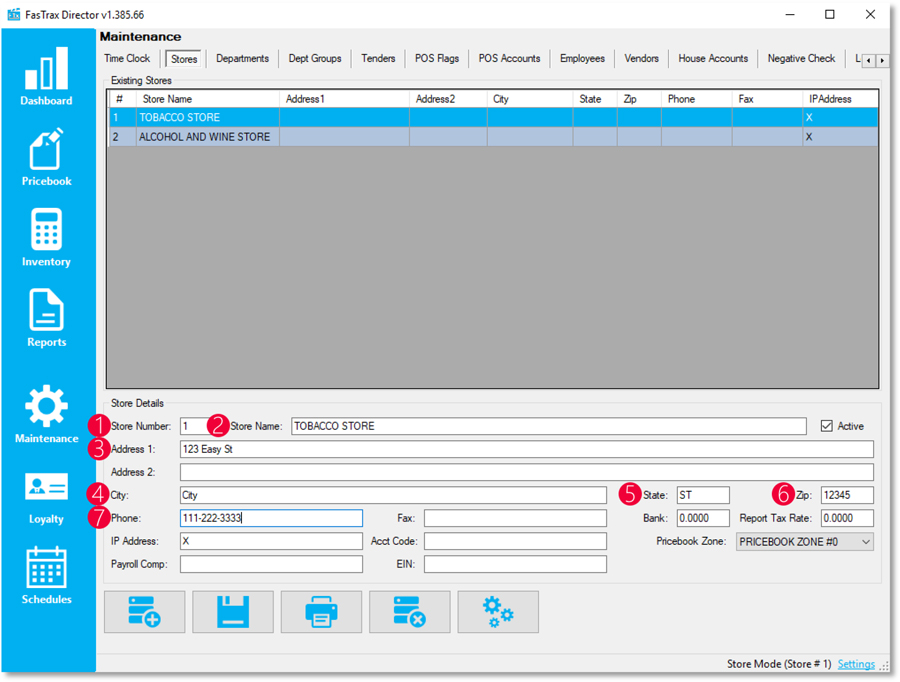Viewport: 900px width, 682px height.
Task: Select the Maintenance gear icon
Action: tap(46, 406)
